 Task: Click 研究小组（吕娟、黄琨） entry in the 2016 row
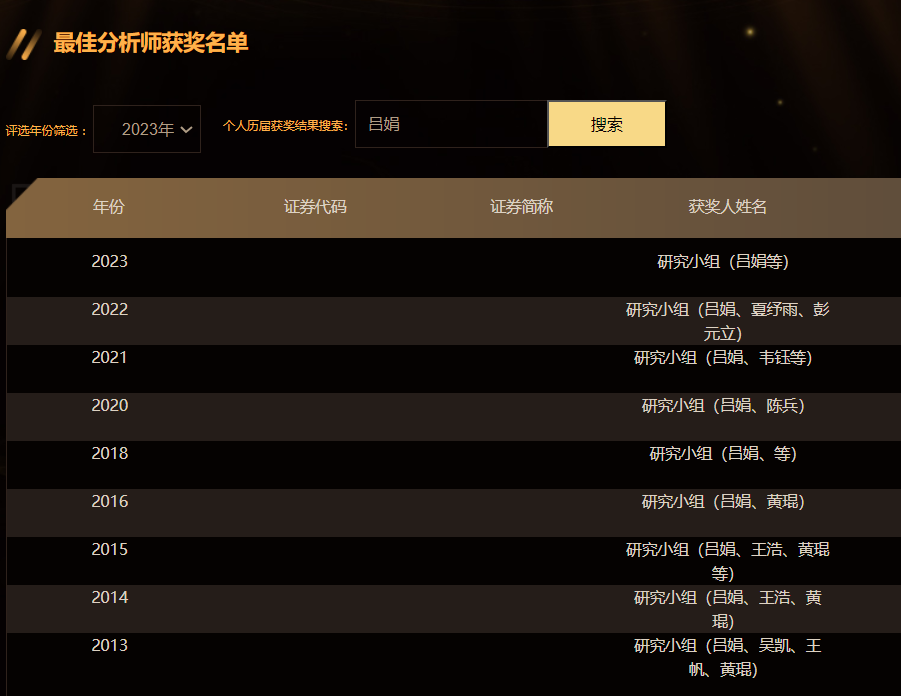pos(723,502)
